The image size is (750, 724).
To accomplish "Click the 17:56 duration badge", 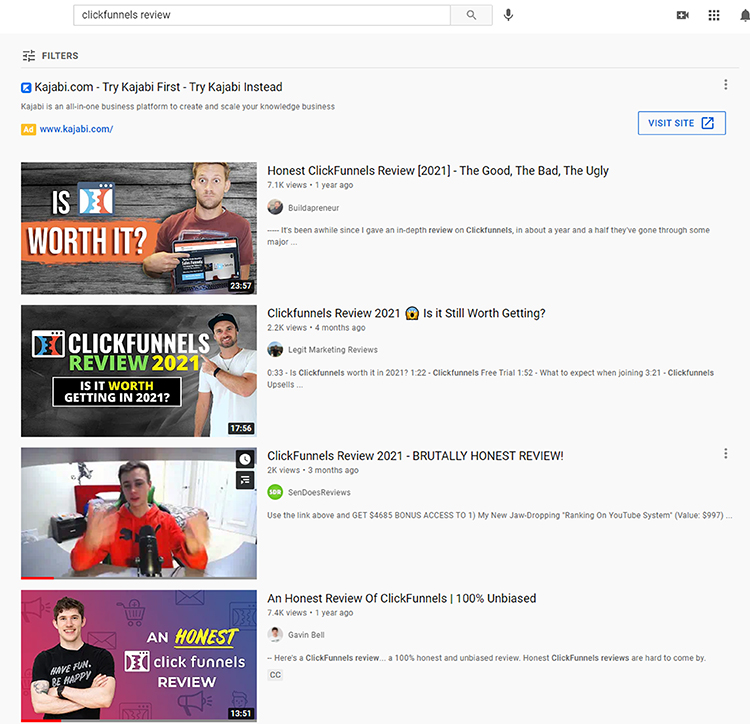I will [x=241, y=428].
